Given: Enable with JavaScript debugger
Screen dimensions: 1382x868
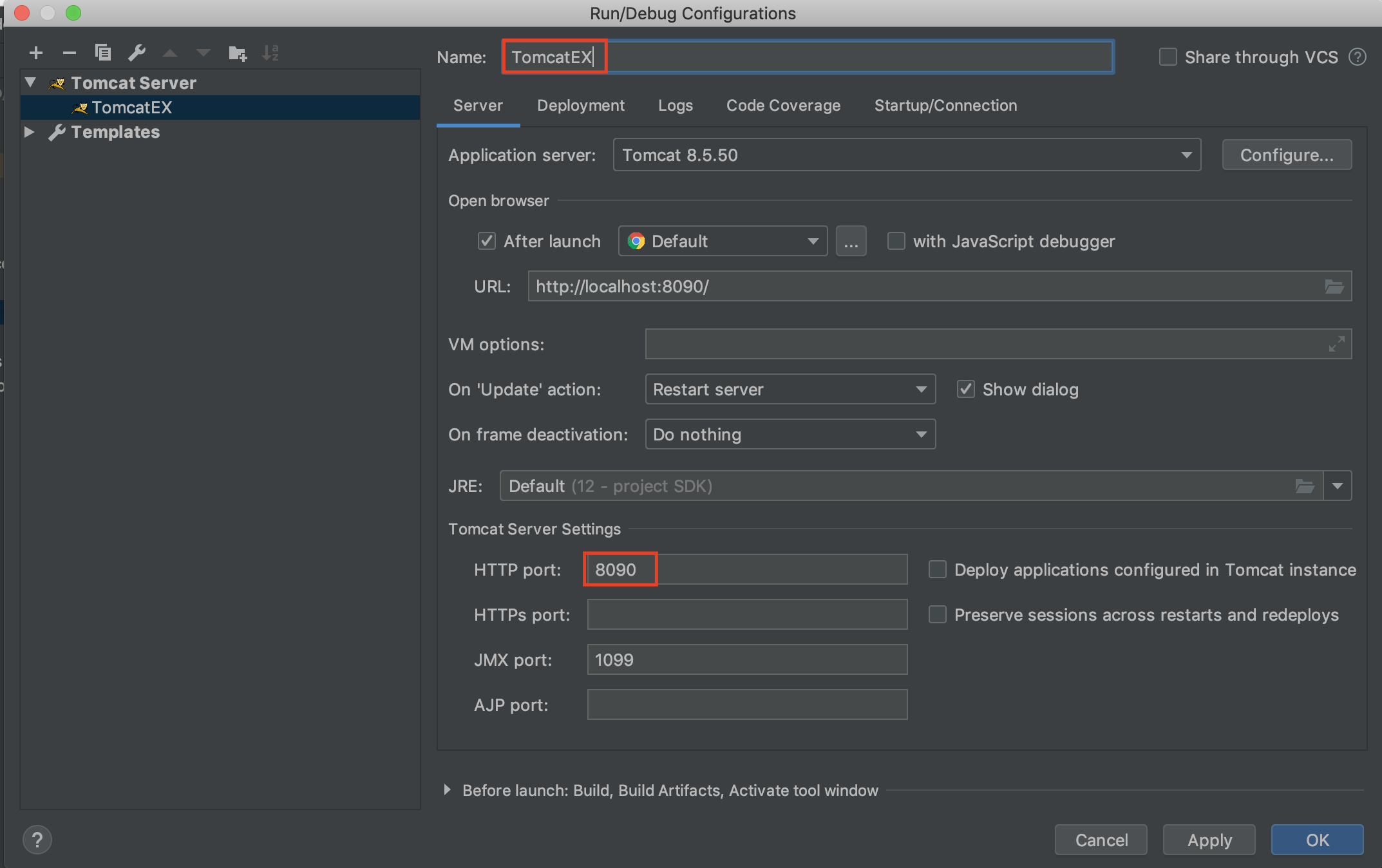Looking at the screenshot, I should tap(896, 241).
